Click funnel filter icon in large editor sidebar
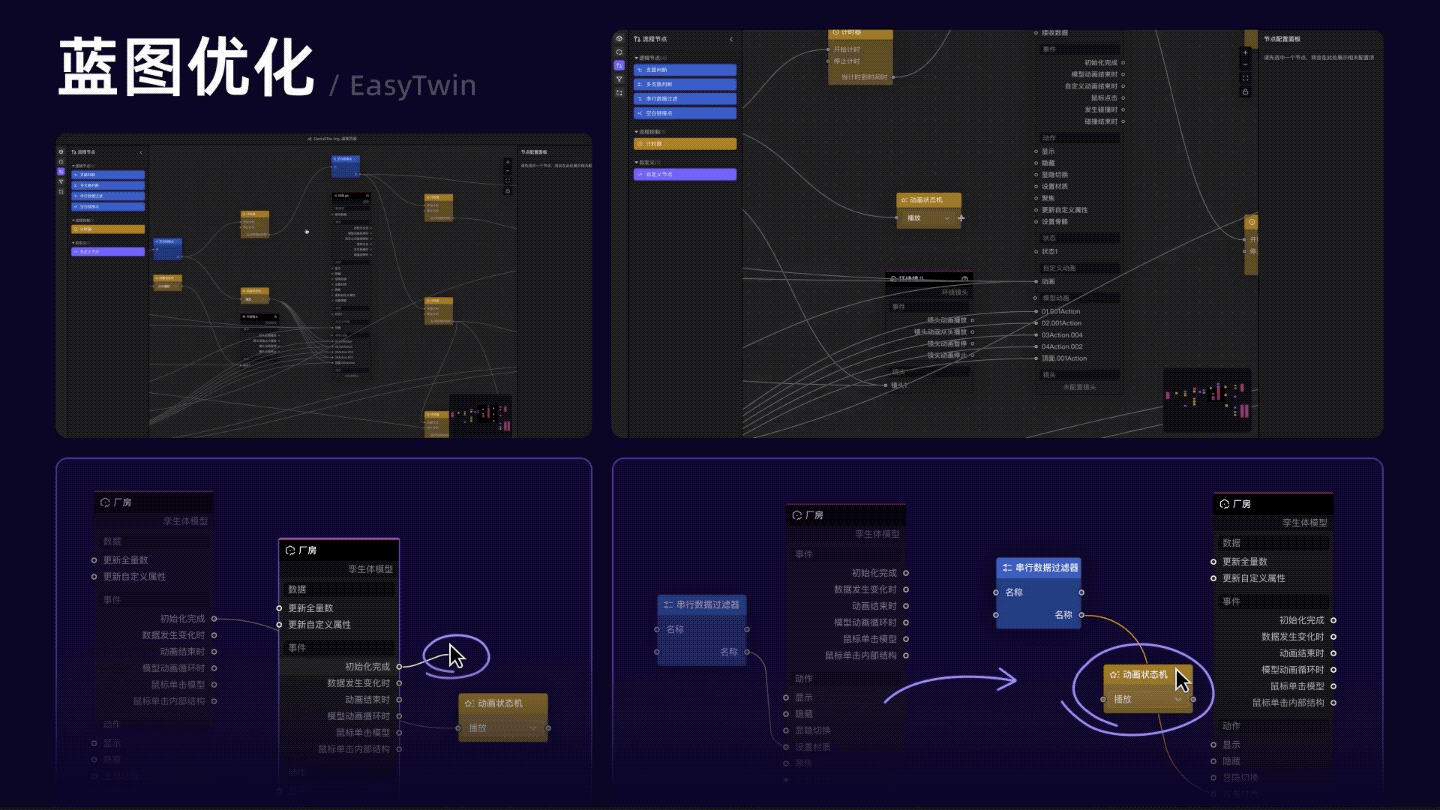Screen dimensions: 1440x810 pyautogui.click(x=619, y=79)
